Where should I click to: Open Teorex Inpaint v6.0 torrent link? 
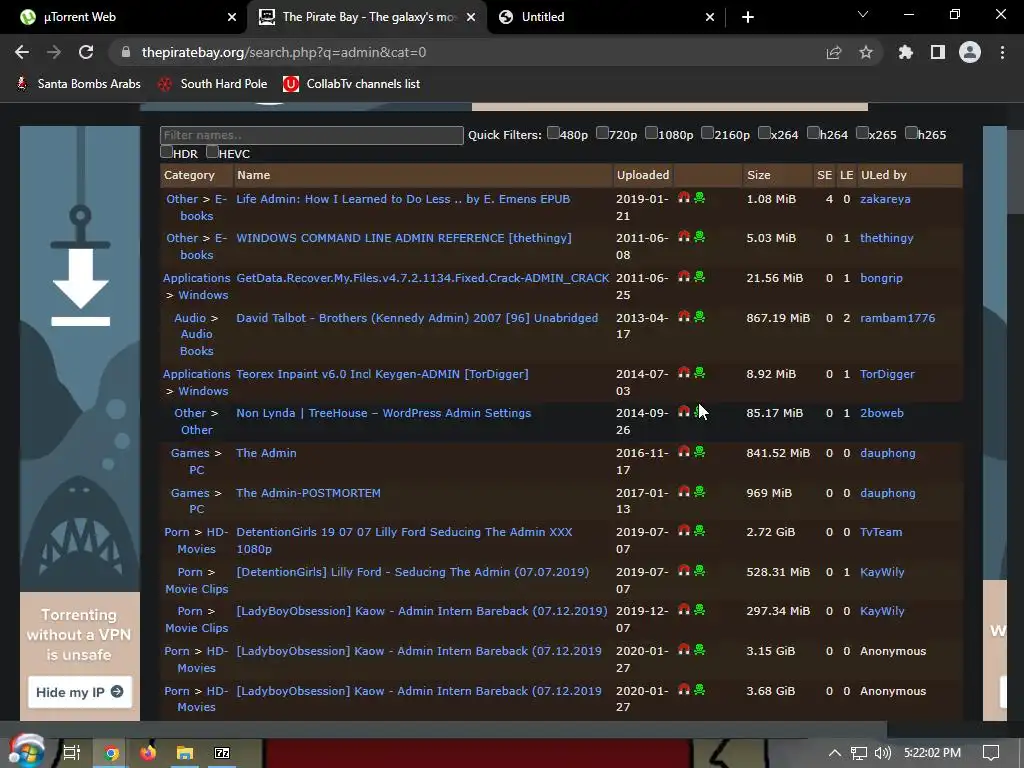point(382,374)
